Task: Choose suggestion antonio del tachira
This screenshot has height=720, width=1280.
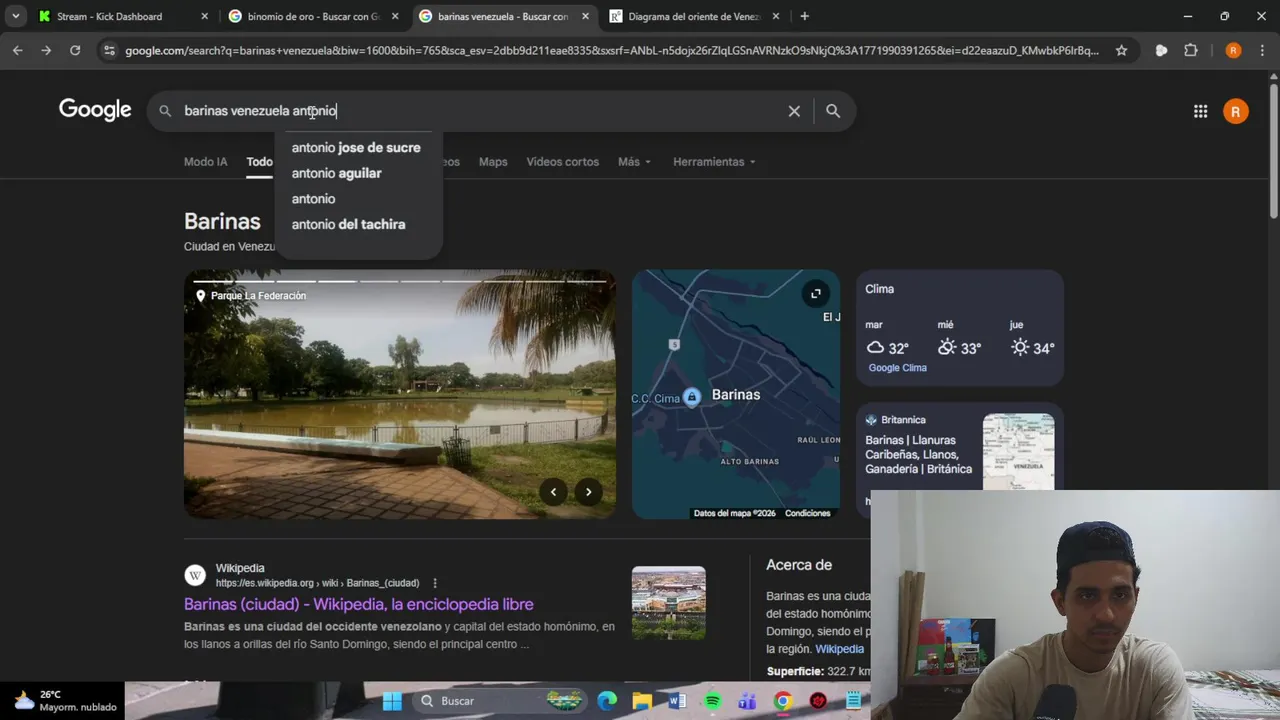Action: tap(358, 224)
